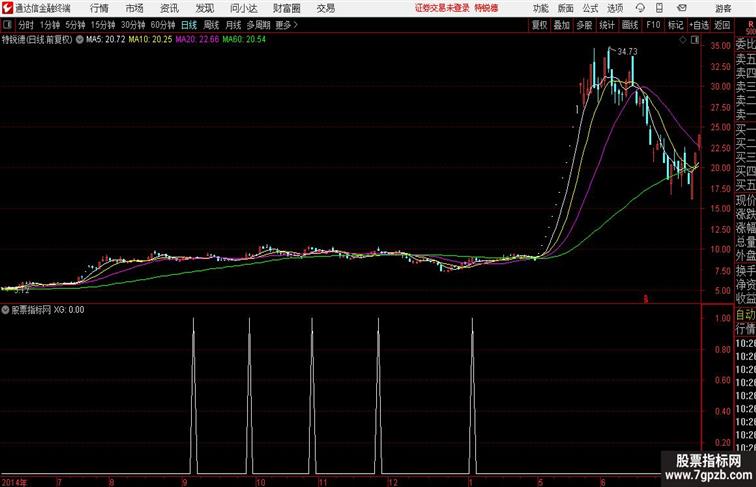Click the 特锐德(日线 前复权) chart title
Screen dimensions: 756x487
[x=37, y=40]
